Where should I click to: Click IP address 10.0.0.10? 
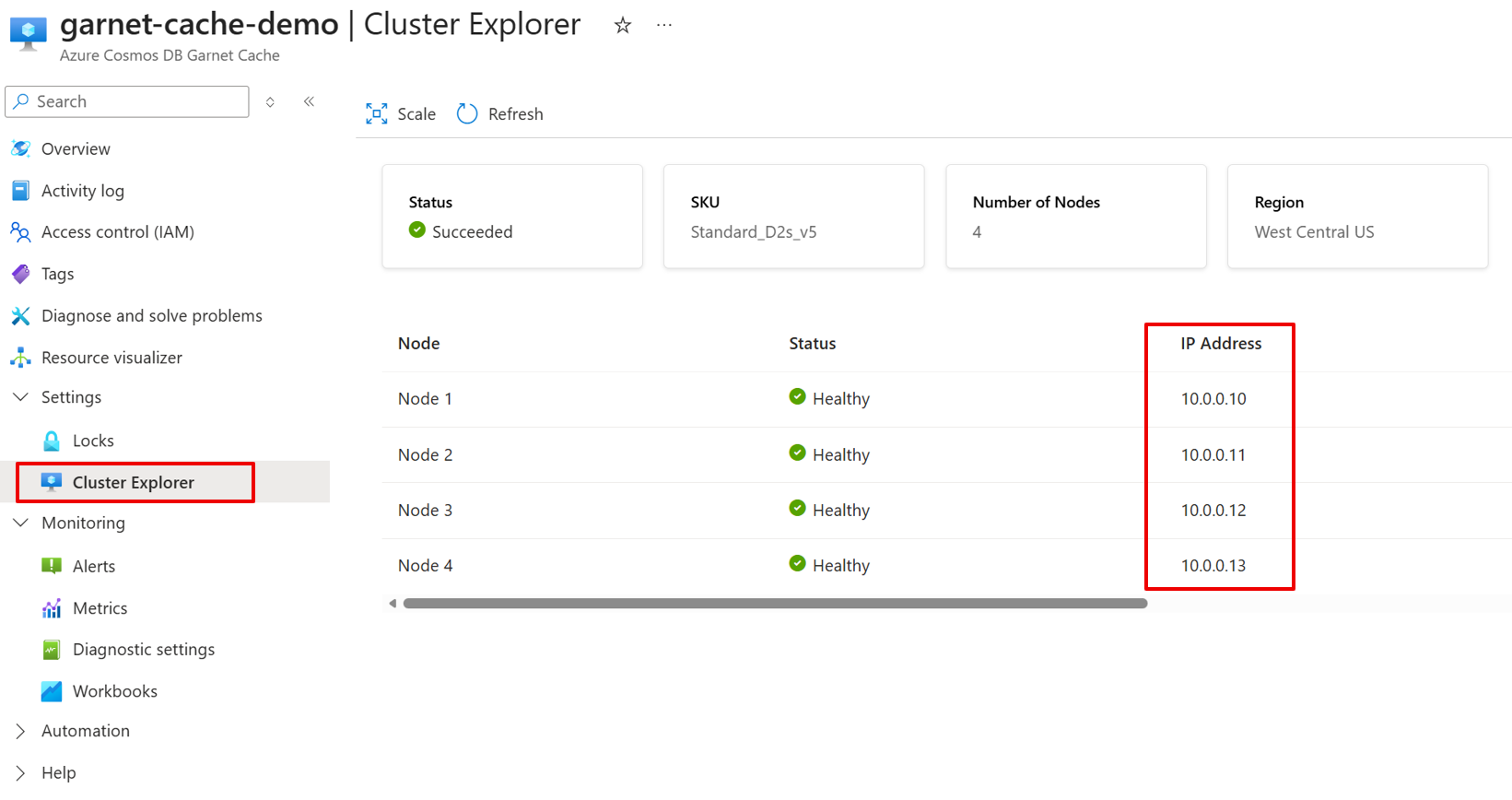coord(1213,399)
